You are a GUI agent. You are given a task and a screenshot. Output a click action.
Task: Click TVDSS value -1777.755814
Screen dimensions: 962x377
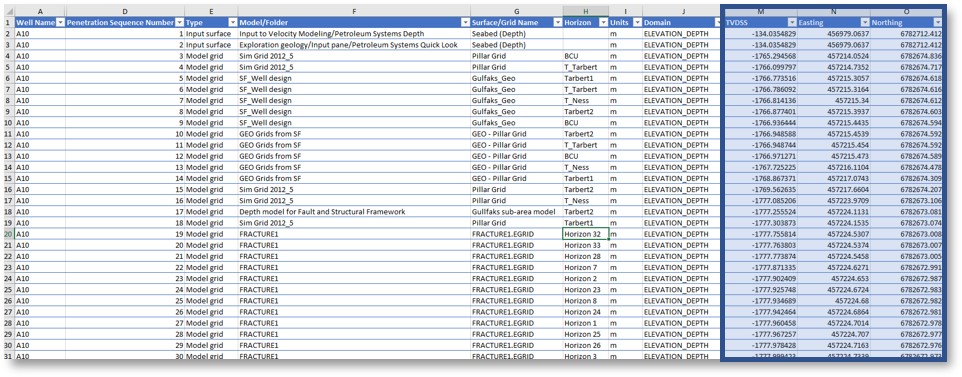[761, 234]
